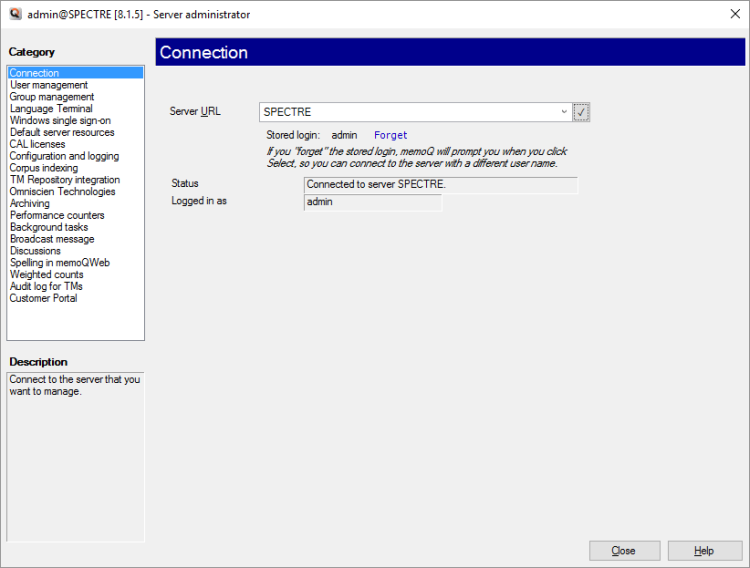Screen dimensions: 750x568
Task: Go to Default server resources
Action: point(62,133)
